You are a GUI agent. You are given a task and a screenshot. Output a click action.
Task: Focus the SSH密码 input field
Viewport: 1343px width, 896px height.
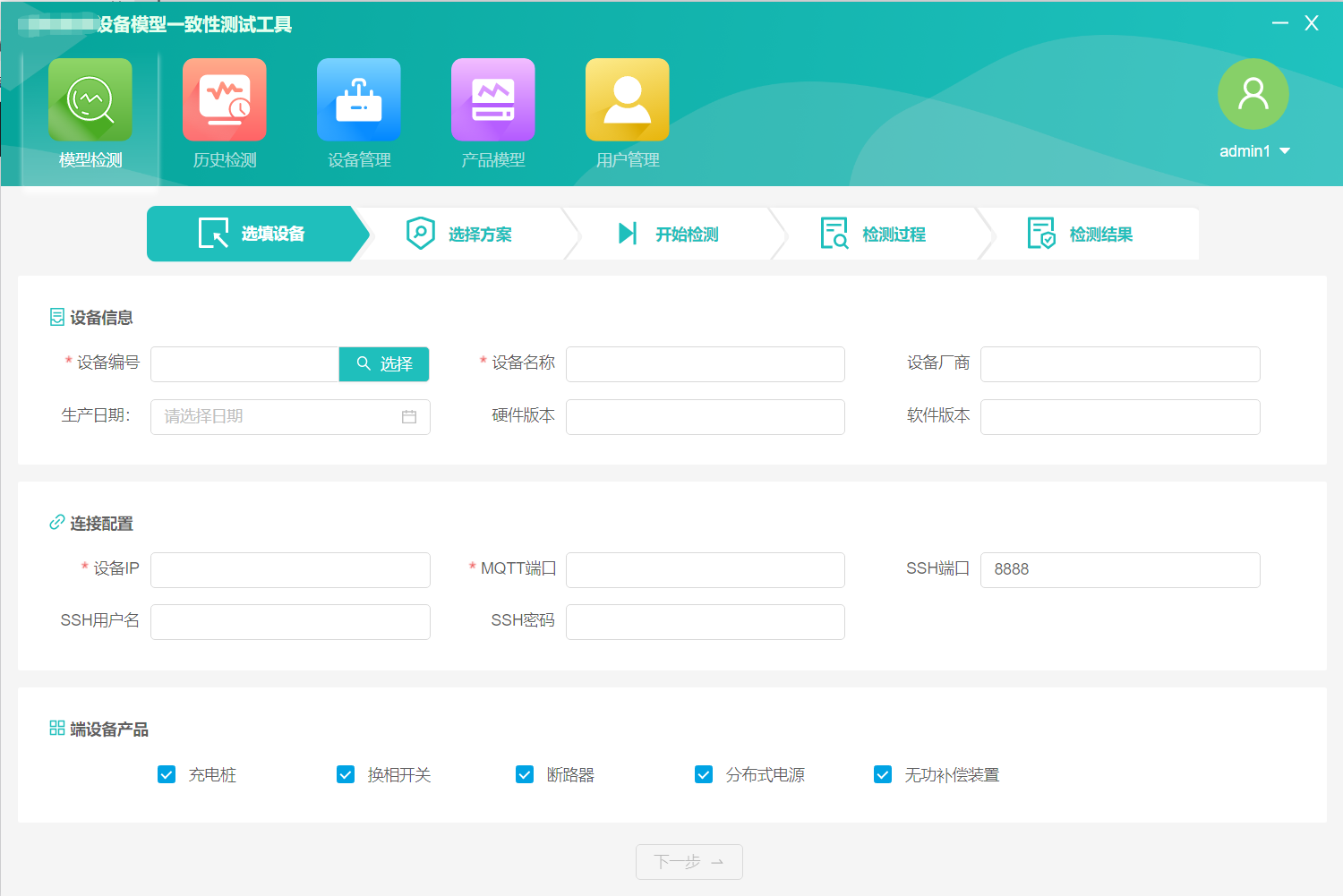[x=706, y=622]
